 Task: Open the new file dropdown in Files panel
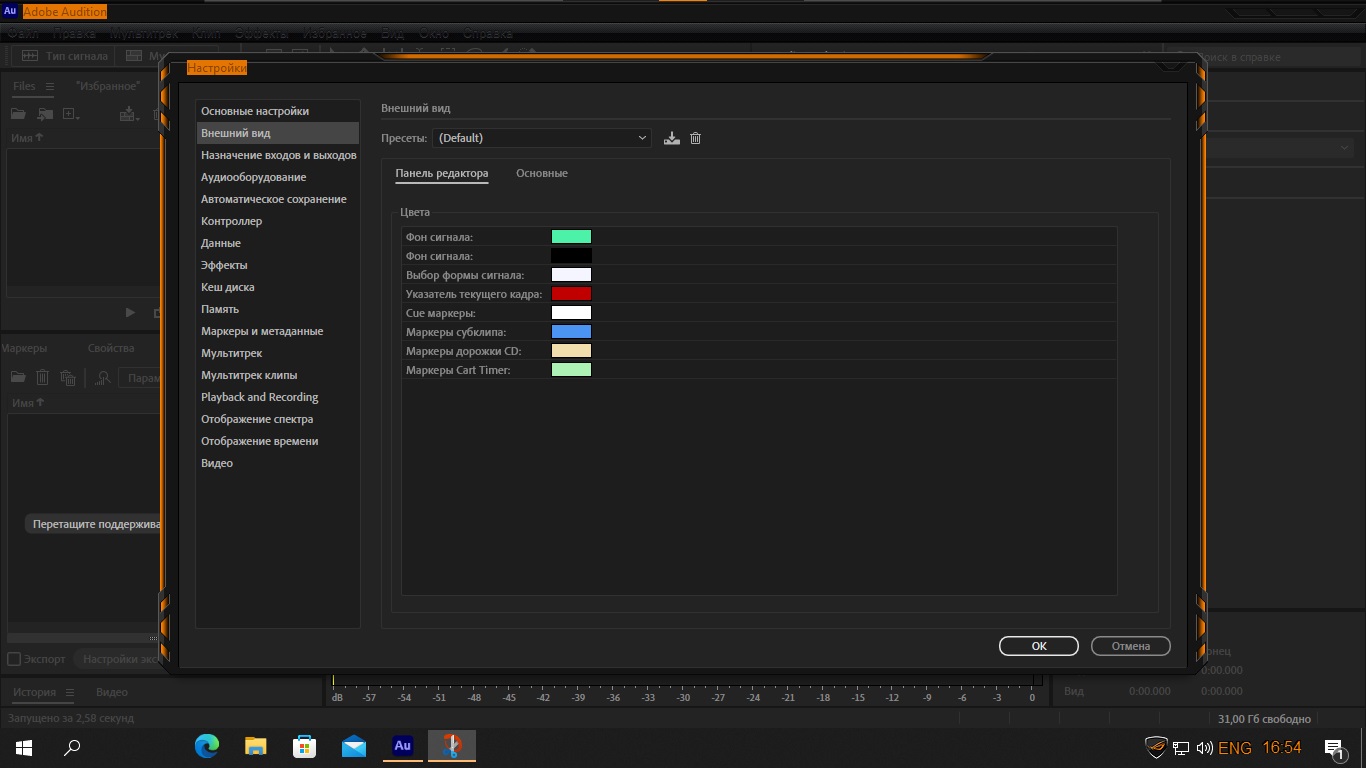coord(72,114)
